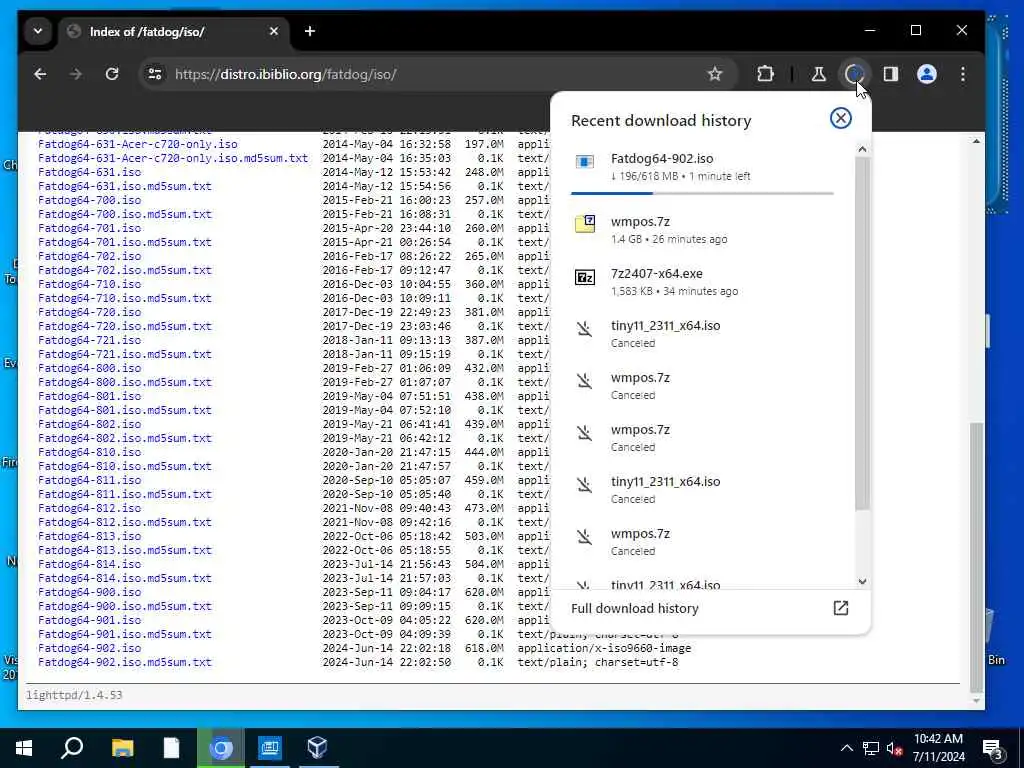Click the download history scrollbar thumb
The height and width of the screenshot is (768, 1024).
(x=862, y=333)
